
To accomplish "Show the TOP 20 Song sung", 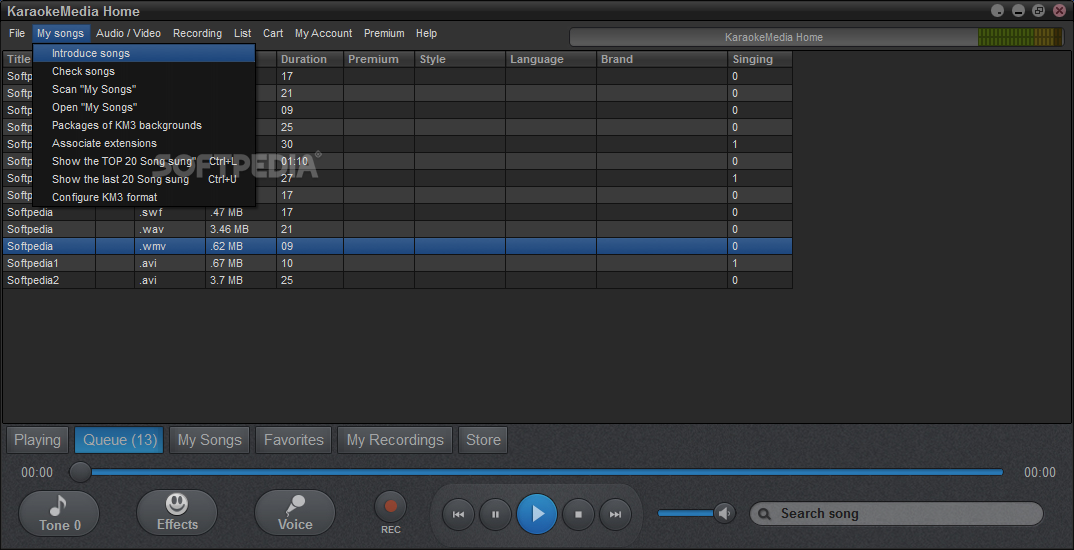I will click(144, 161).
